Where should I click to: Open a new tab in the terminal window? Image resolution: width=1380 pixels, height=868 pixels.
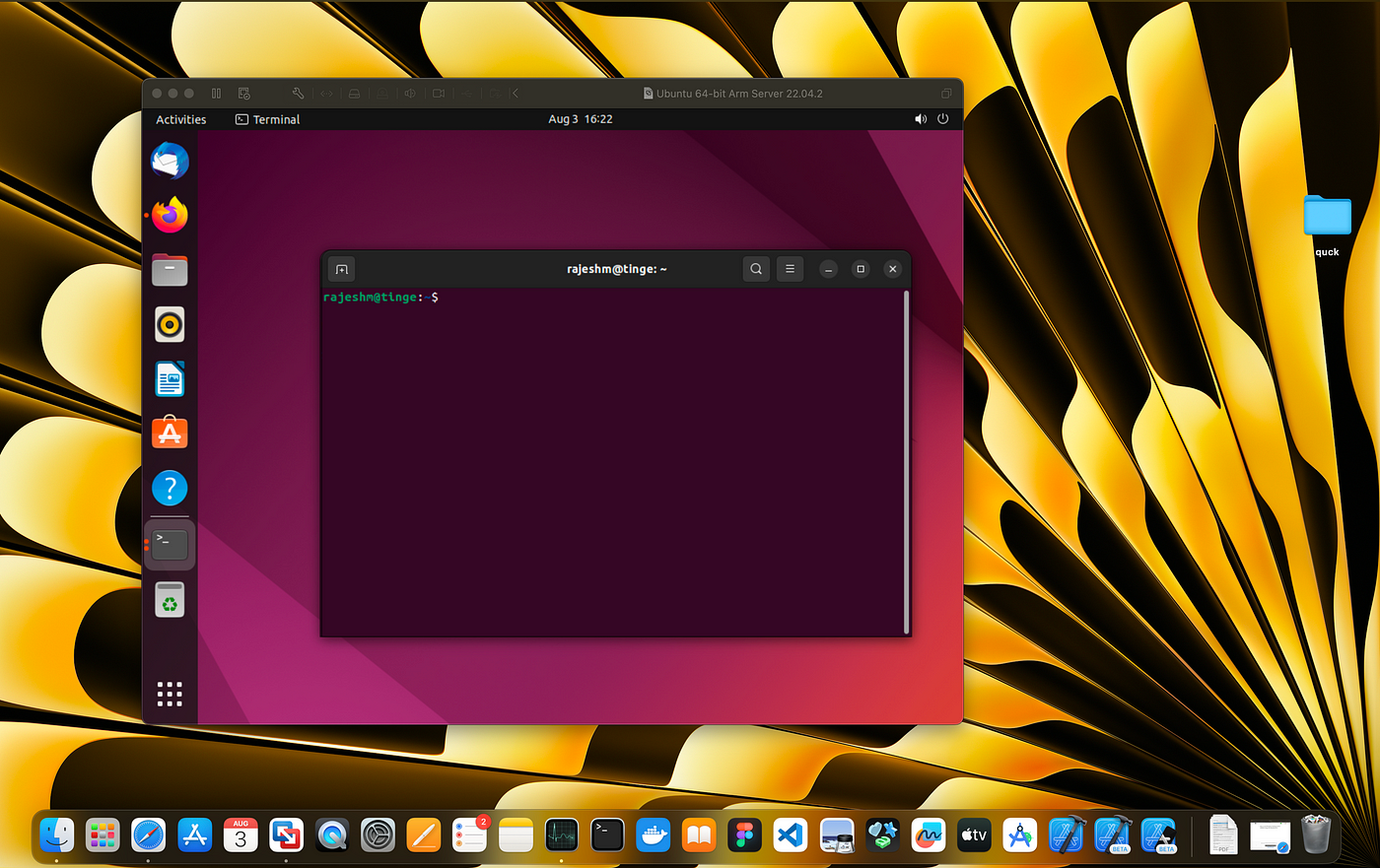coord(341,269)
